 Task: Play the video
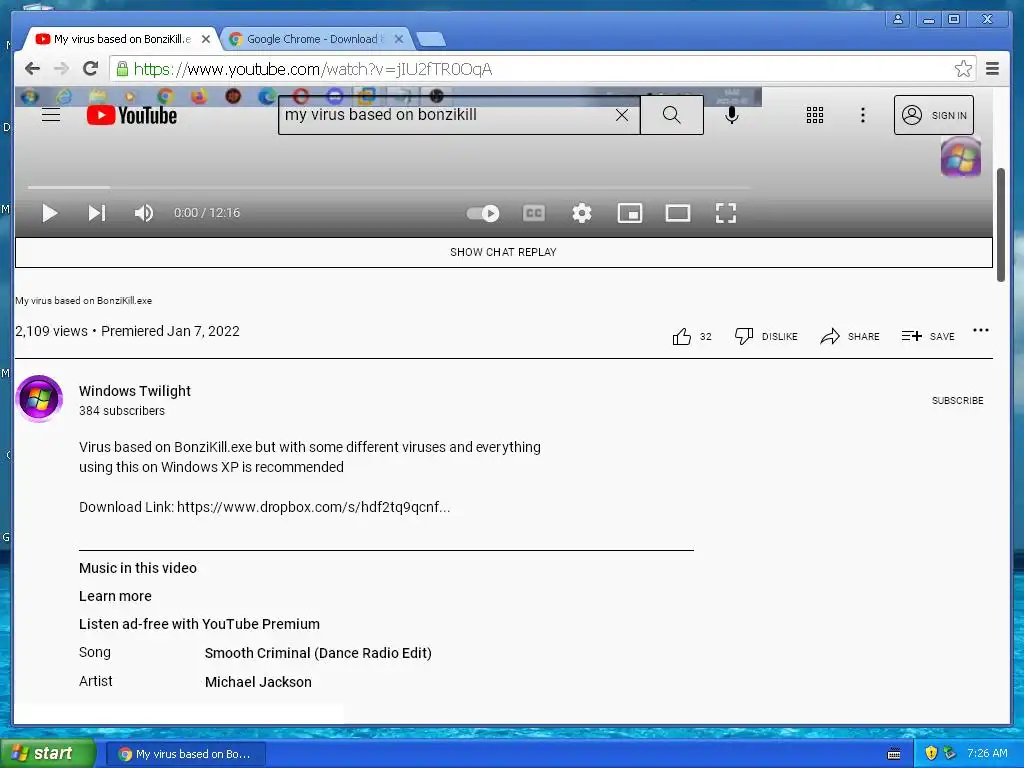click(x=50, y=213)
